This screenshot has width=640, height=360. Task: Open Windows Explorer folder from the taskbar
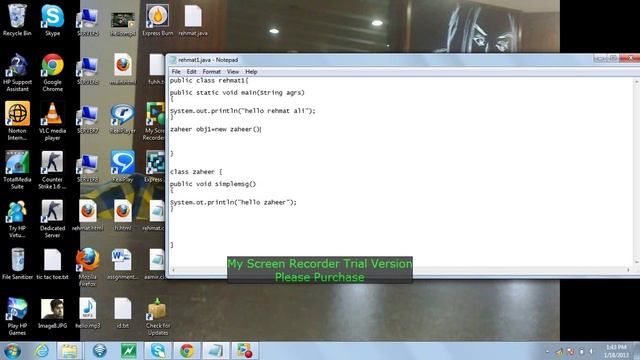pos(69,351)
